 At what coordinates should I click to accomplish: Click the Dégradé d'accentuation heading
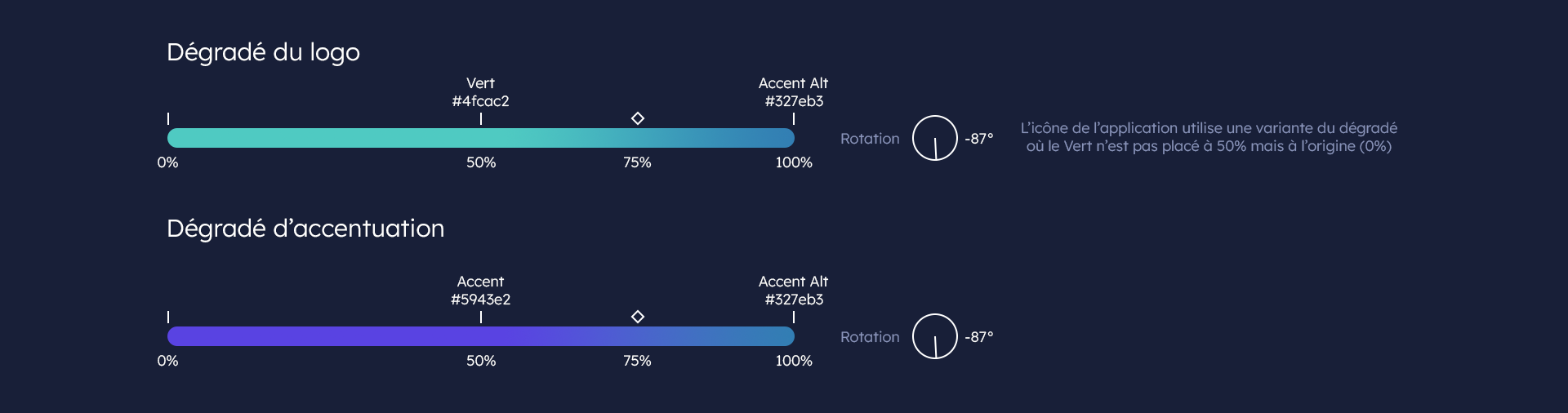coord(305,229)
